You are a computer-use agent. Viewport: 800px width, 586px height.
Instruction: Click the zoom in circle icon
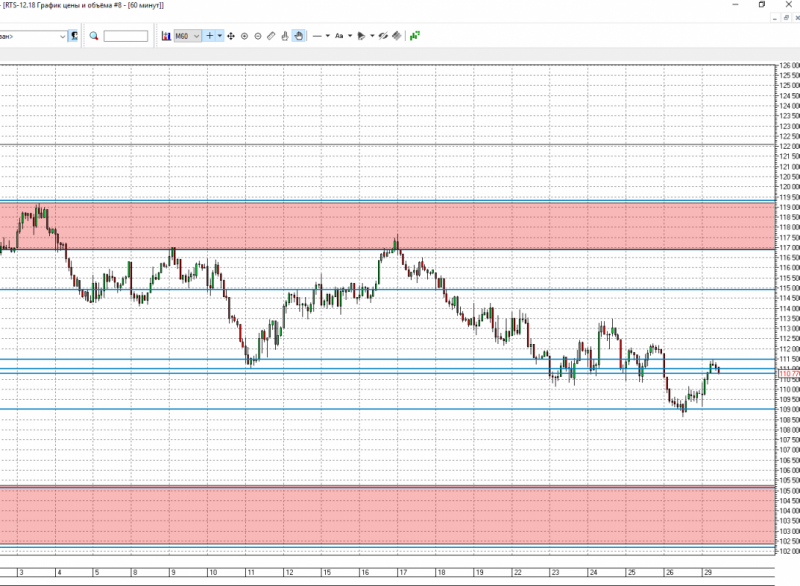(x=244, y=36)
